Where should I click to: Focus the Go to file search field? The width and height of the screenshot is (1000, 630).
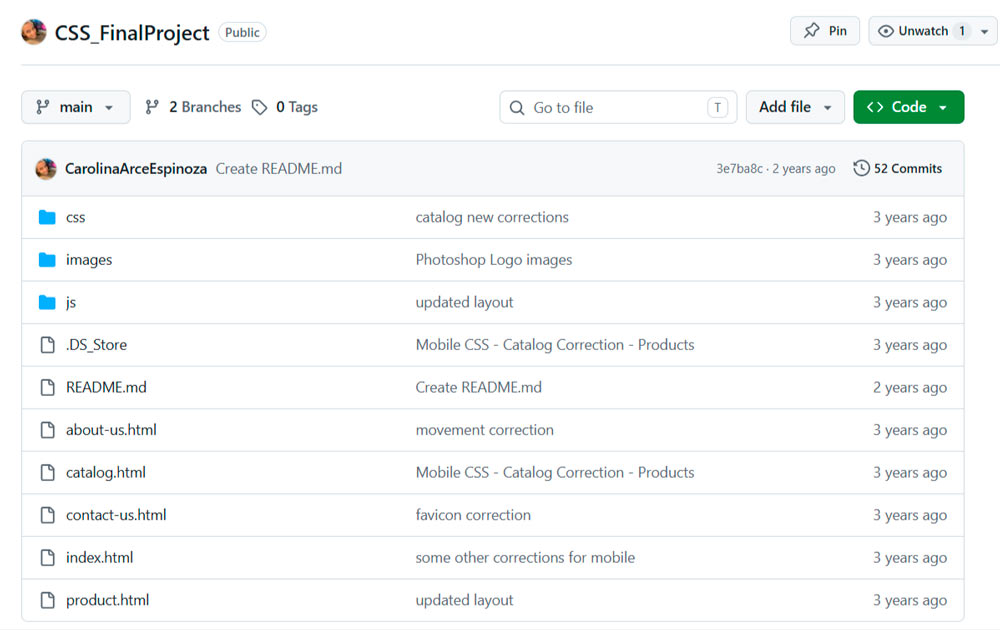[618, 107]
